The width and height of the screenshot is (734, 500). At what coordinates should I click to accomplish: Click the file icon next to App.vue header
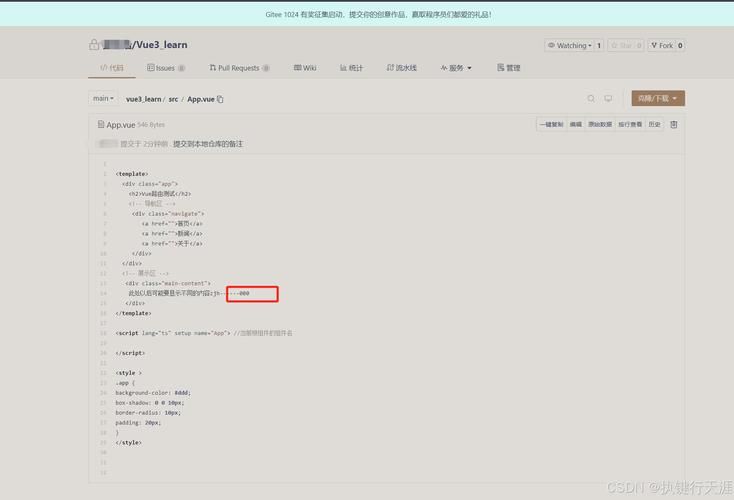coord(101,125)
